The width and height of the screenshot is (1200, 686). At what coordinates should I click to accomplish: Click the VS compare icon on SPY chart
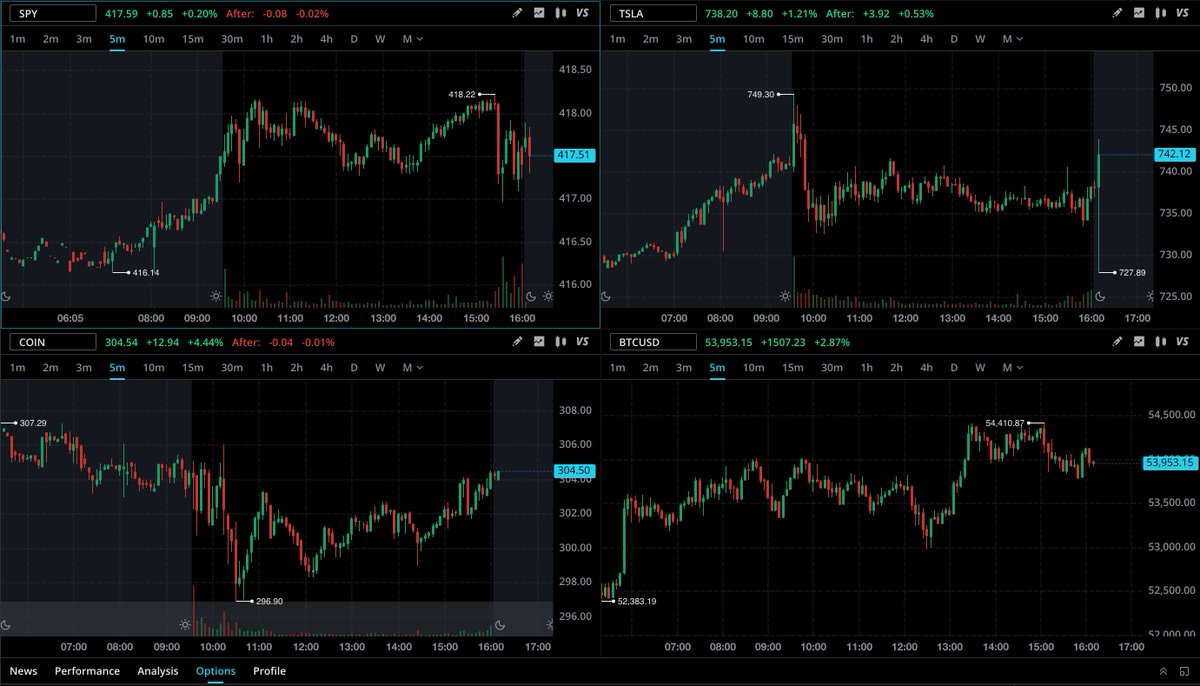tap(582, 14)
